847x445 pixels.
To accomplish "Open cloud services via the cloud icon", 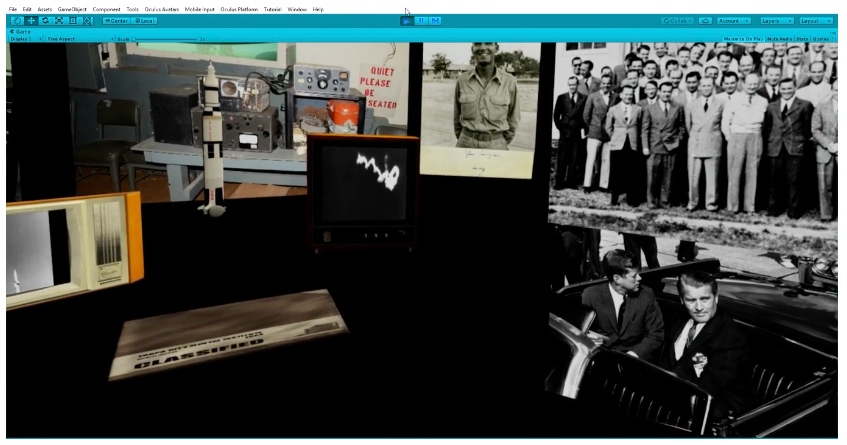I will [x=705, y=21].
